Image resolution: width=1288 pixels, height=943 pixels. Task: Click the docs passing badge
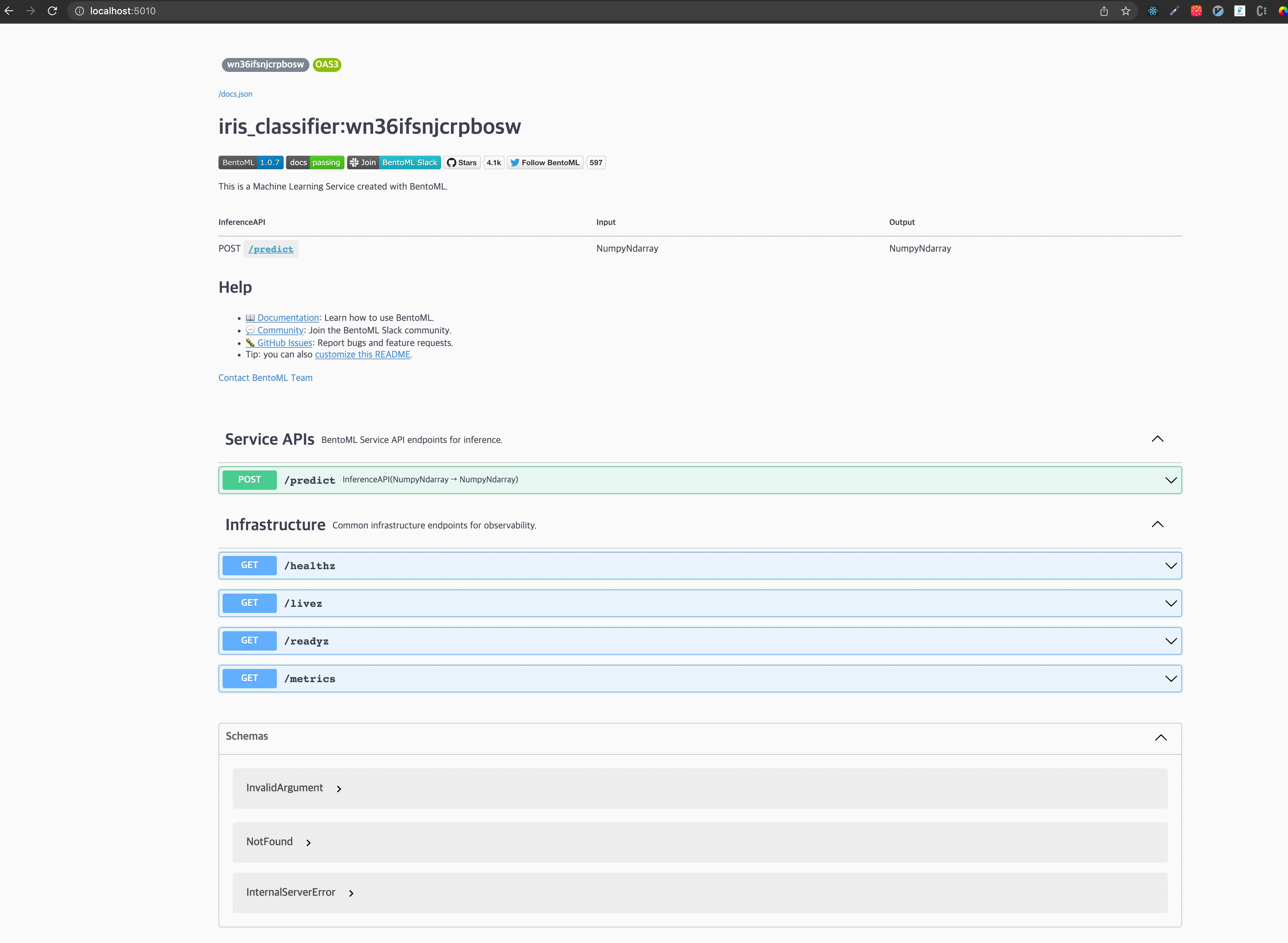click(x=315, y=163)
